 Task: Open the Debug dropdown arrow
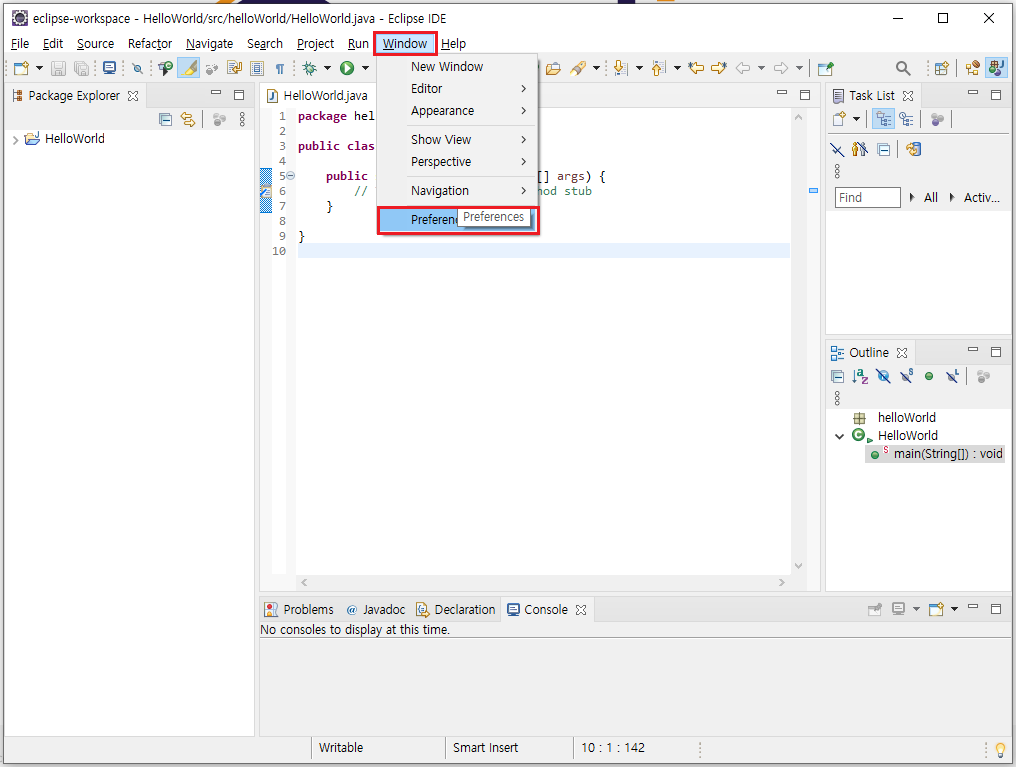(x=327, y=68)
